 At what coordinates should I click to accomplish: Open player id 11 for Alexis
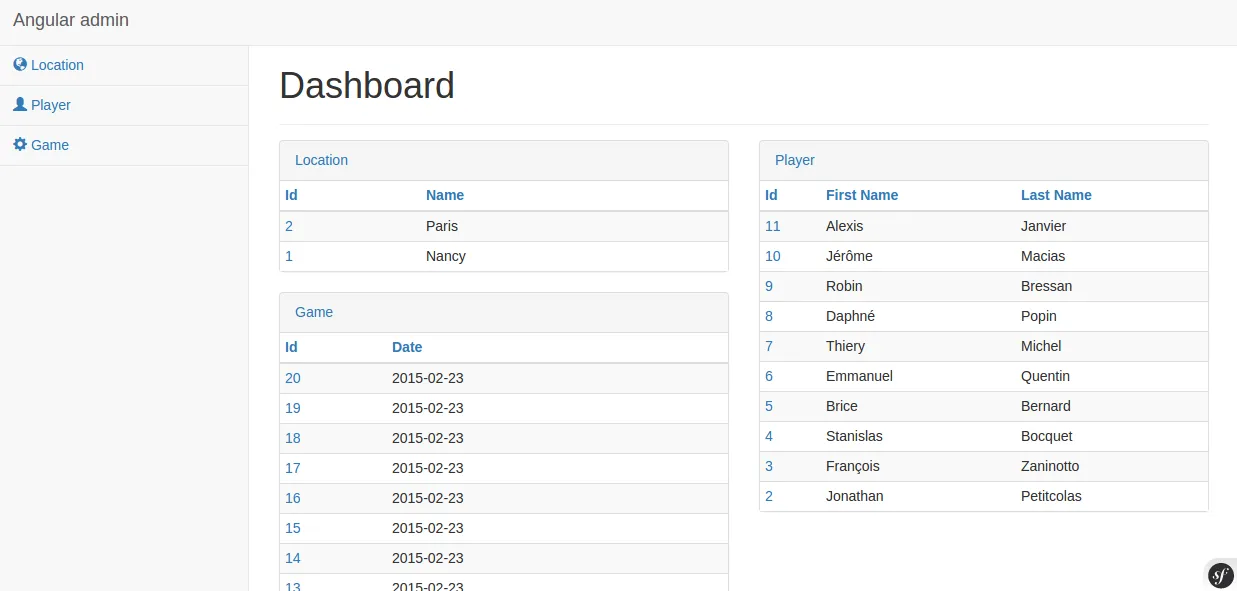772,226
